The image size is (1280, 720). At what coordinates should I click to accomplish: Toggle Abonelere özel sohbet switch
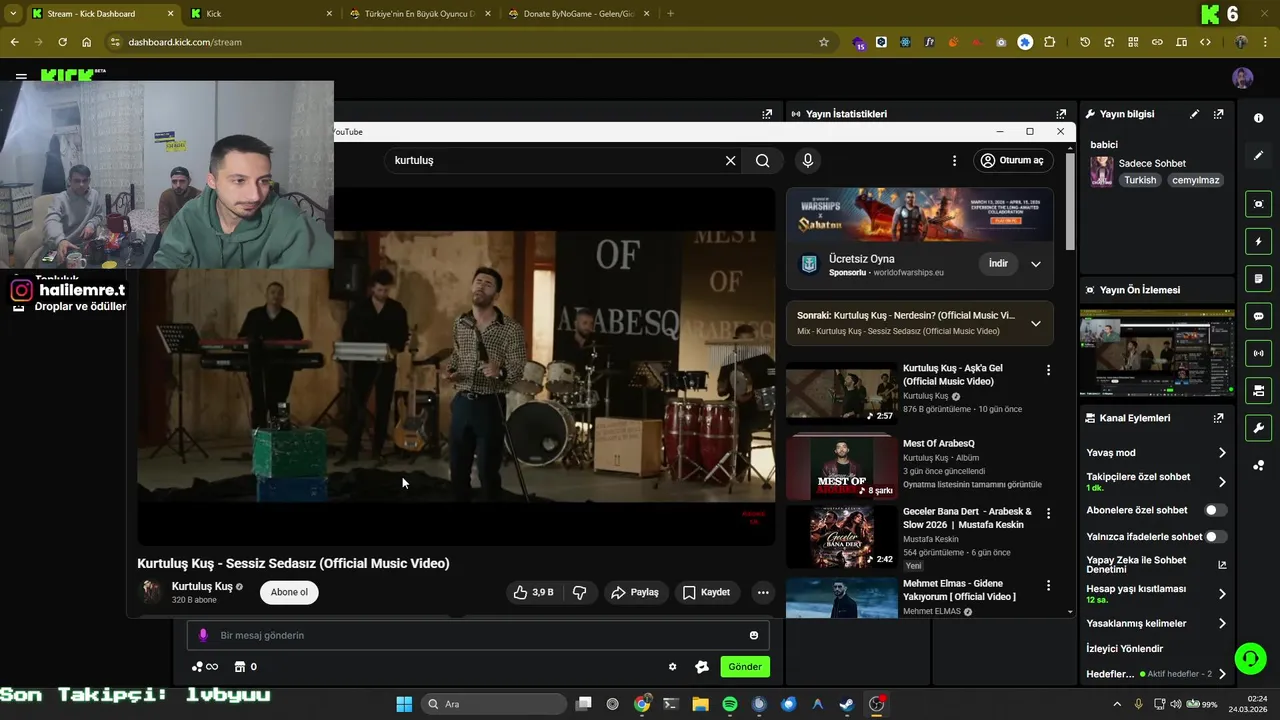pos(1215,510)
